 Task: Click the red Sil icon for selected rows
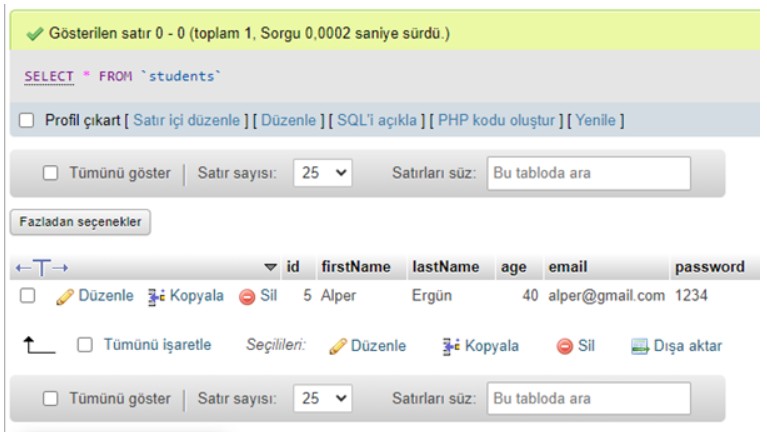(564, 346)
